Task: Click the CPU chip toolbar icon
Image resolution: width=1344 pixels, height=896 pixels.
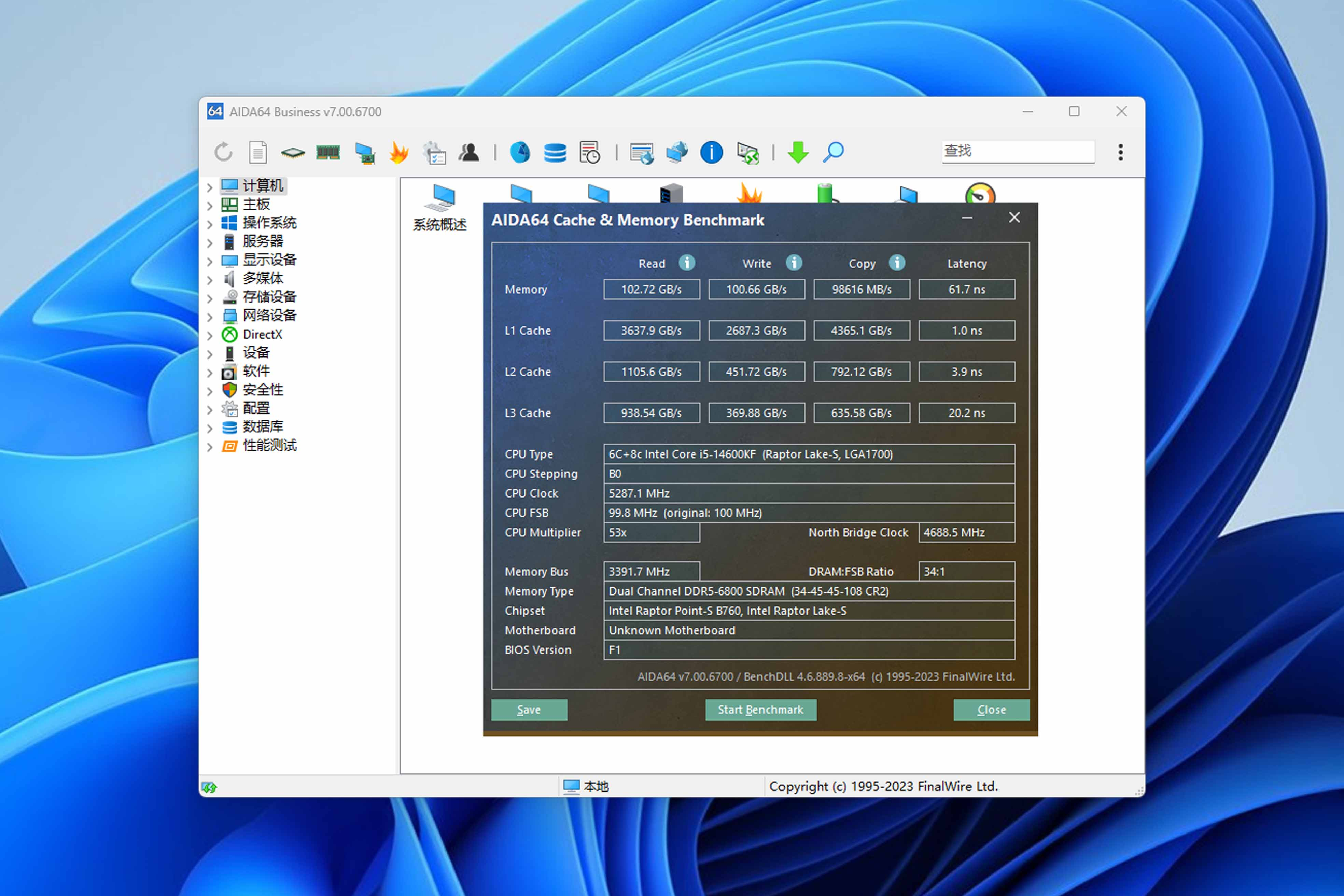Action: pyautogui.click(x=293, y=153)
